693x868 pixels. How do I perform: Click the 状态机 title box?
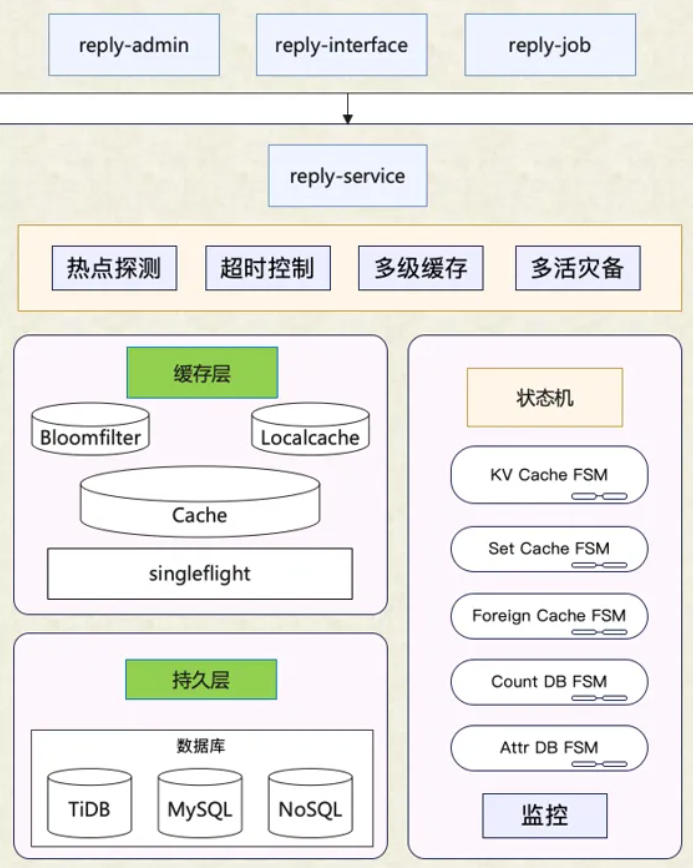click(x=545, y=398)
